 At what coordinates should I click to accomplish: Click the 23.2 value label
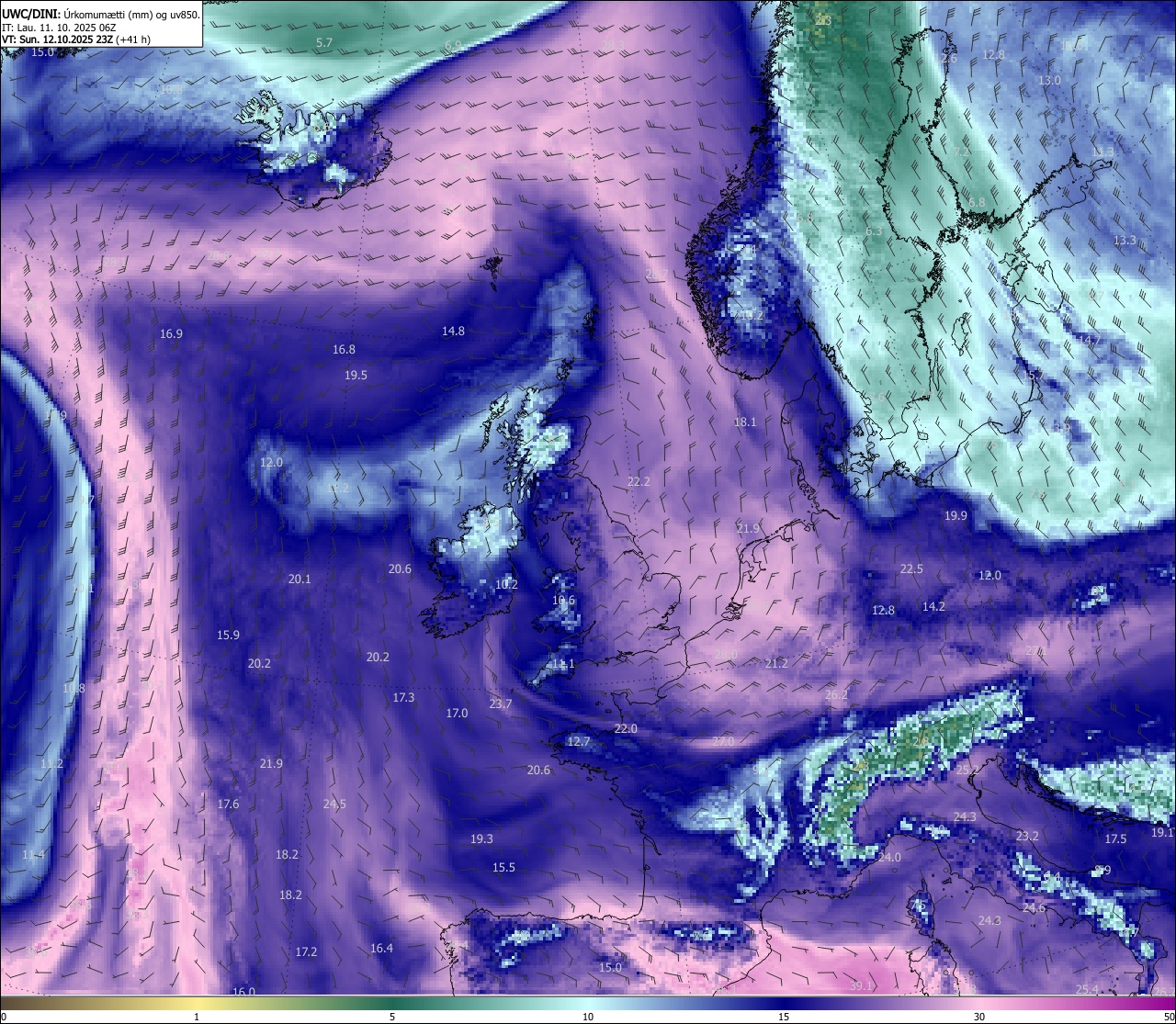tap(1027, 837)
